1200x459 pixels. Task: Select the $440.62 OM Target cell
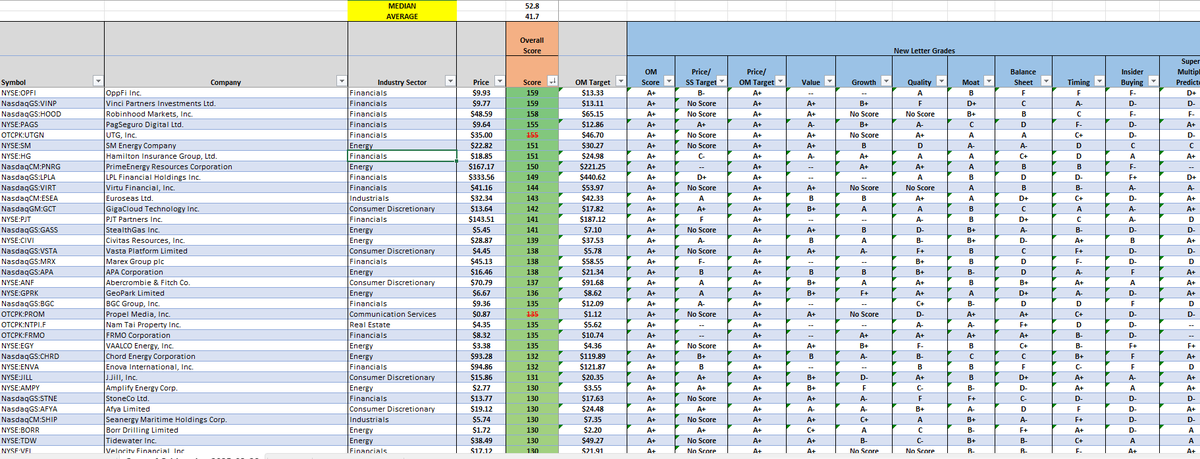click(x=593, y=176)
